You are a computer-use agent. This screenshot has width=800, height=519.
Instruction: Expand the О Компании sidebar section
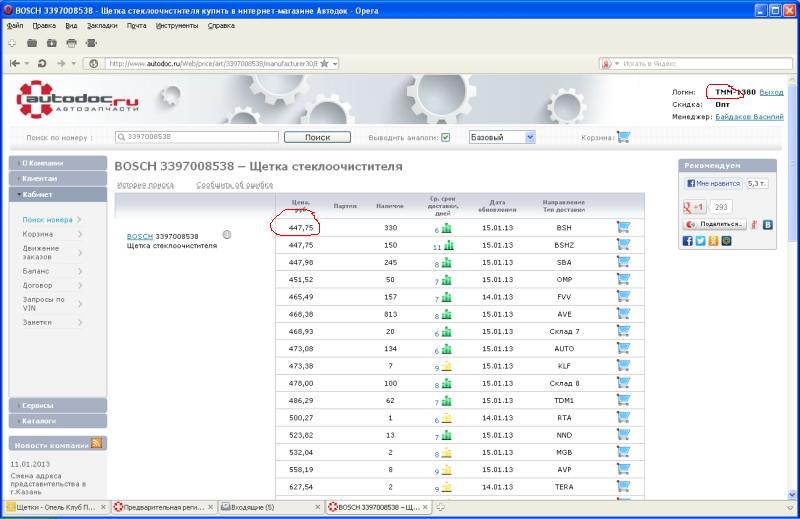click(58, 163)
